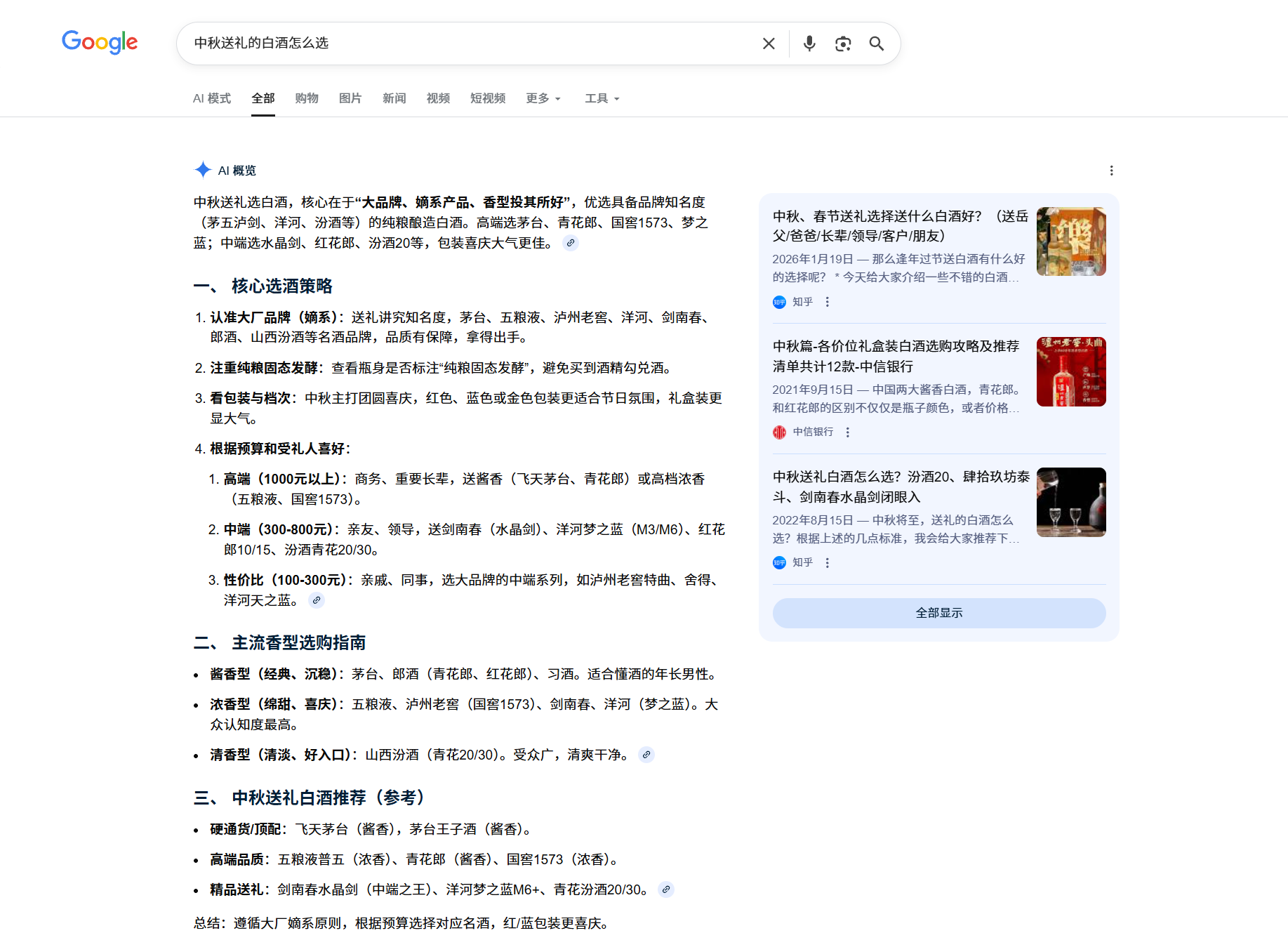
Task: Expand the 工具 dropdown menu
Action: [602, 98]
